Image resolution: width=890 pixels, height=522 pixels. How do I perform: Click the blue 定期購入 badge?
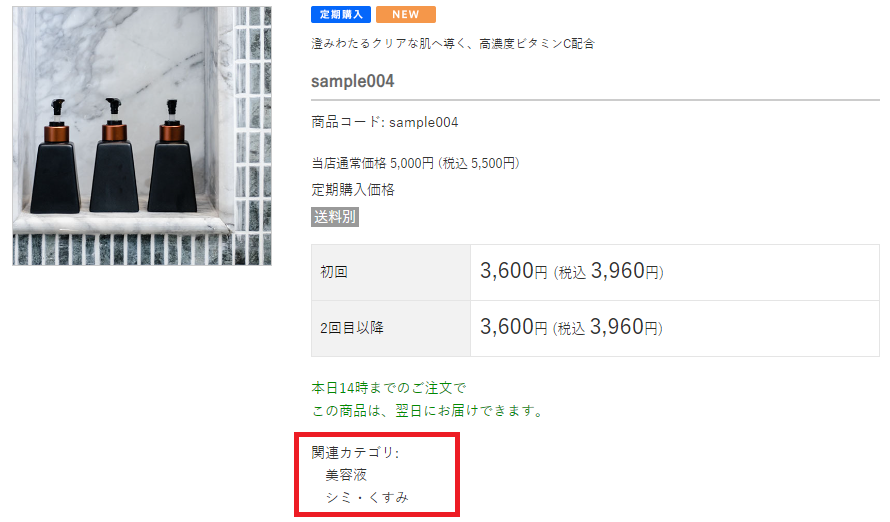(341, 14)
